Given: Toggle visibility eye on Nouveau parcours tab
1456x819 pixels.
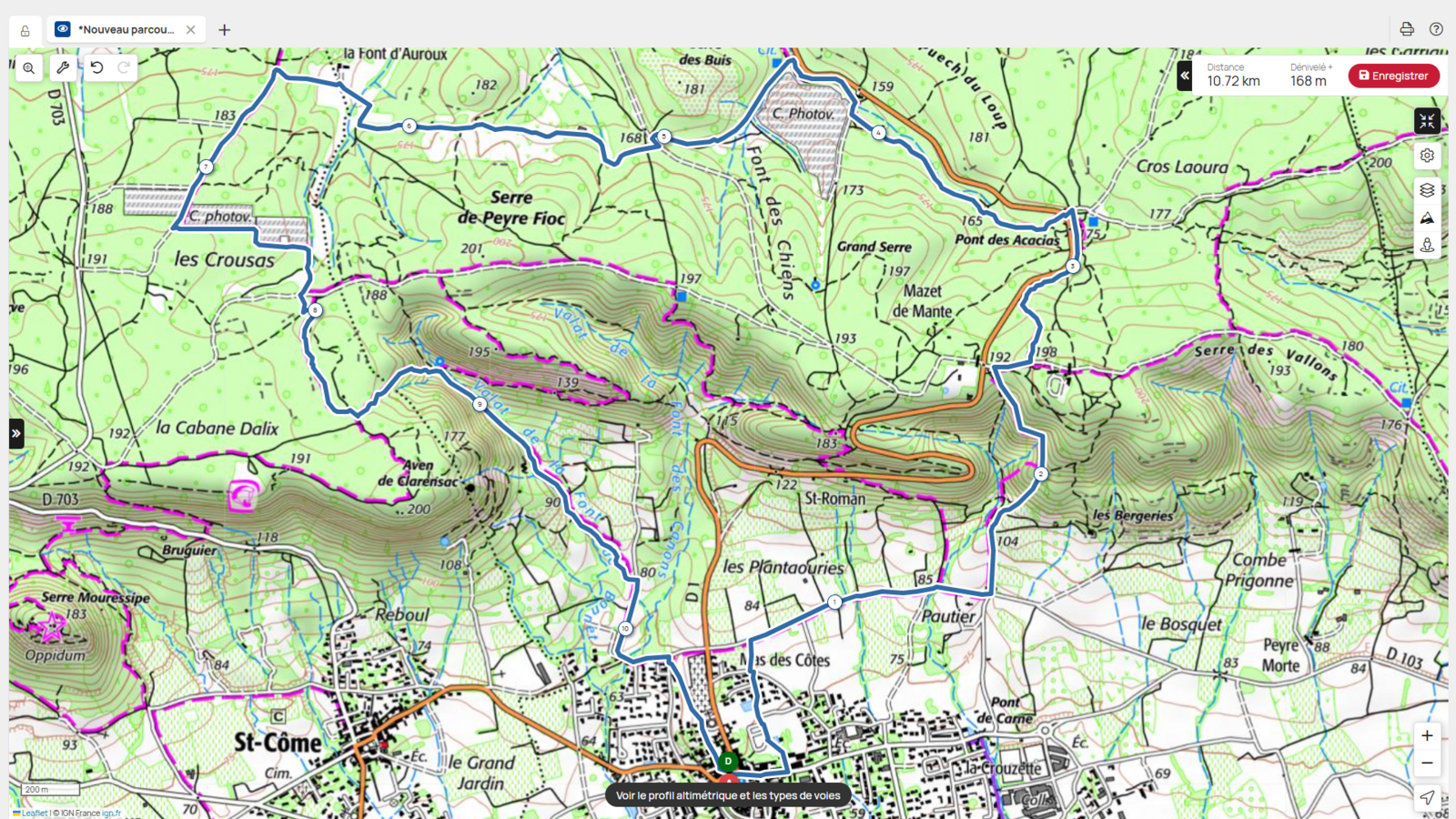Looking at the screenshot, I should 63,29.
